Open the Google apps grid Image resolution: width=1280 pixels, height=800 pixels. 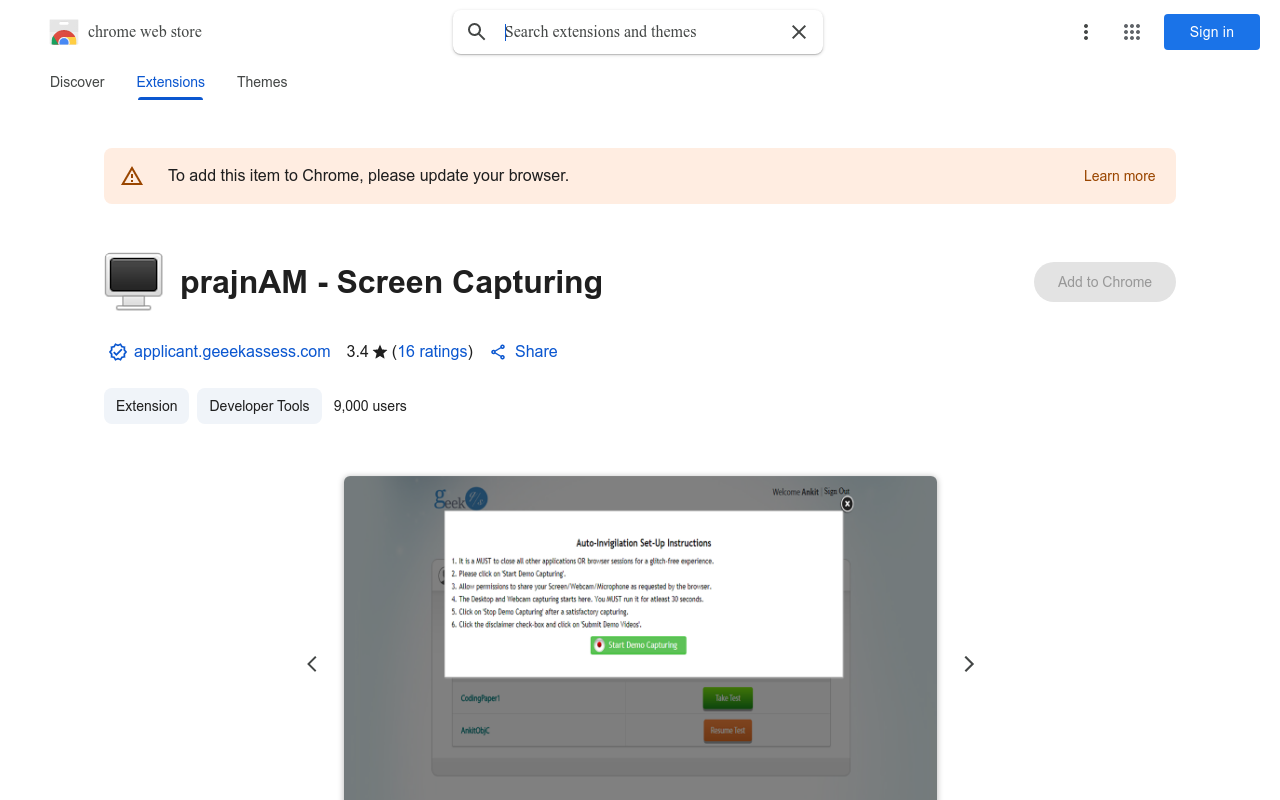tap(1132, 32)
